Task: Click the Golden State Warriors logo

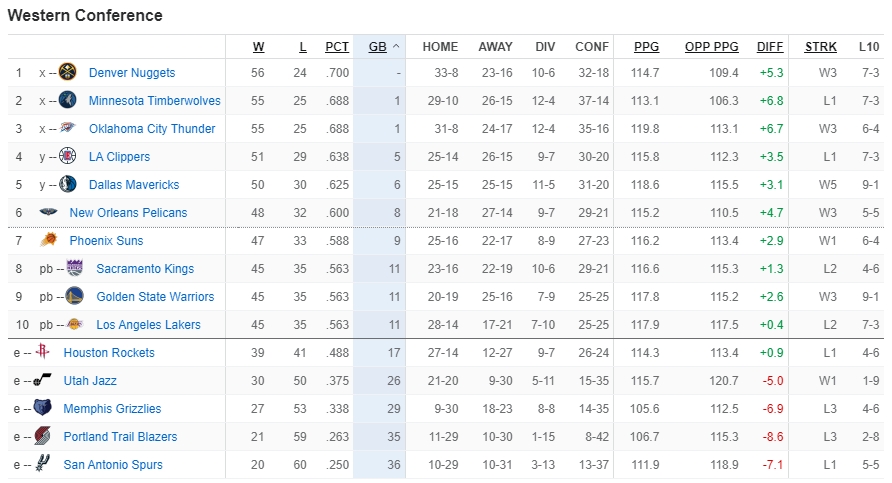Action: [75, 296]
